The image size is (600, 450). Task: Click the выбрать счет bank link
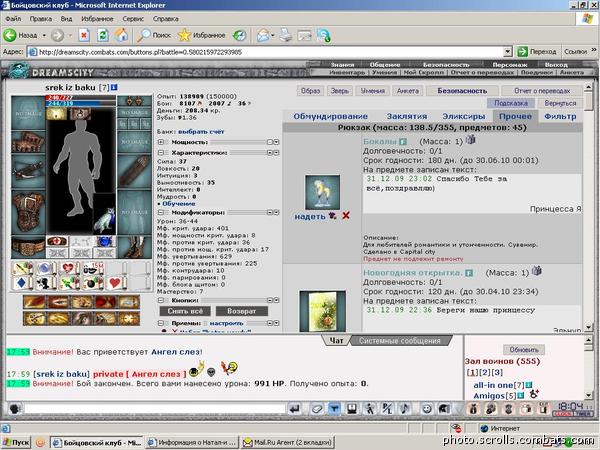(x=201, y=132)
